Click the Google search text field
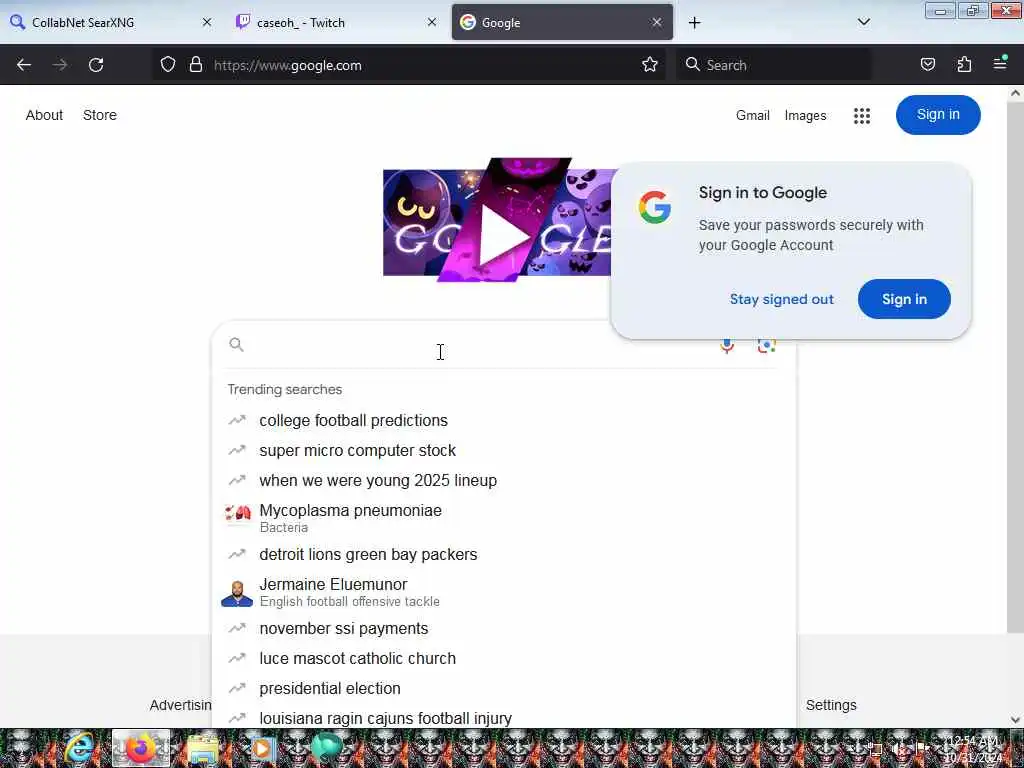The width and height of the screenshot is (1024, 768). click(480, 345)
